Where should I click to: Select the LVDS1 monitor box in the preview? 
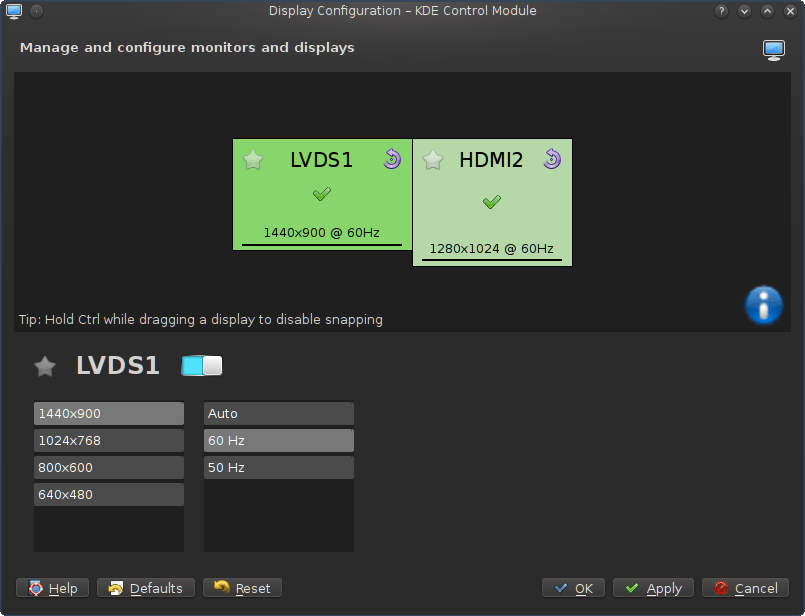coord(322,195)
